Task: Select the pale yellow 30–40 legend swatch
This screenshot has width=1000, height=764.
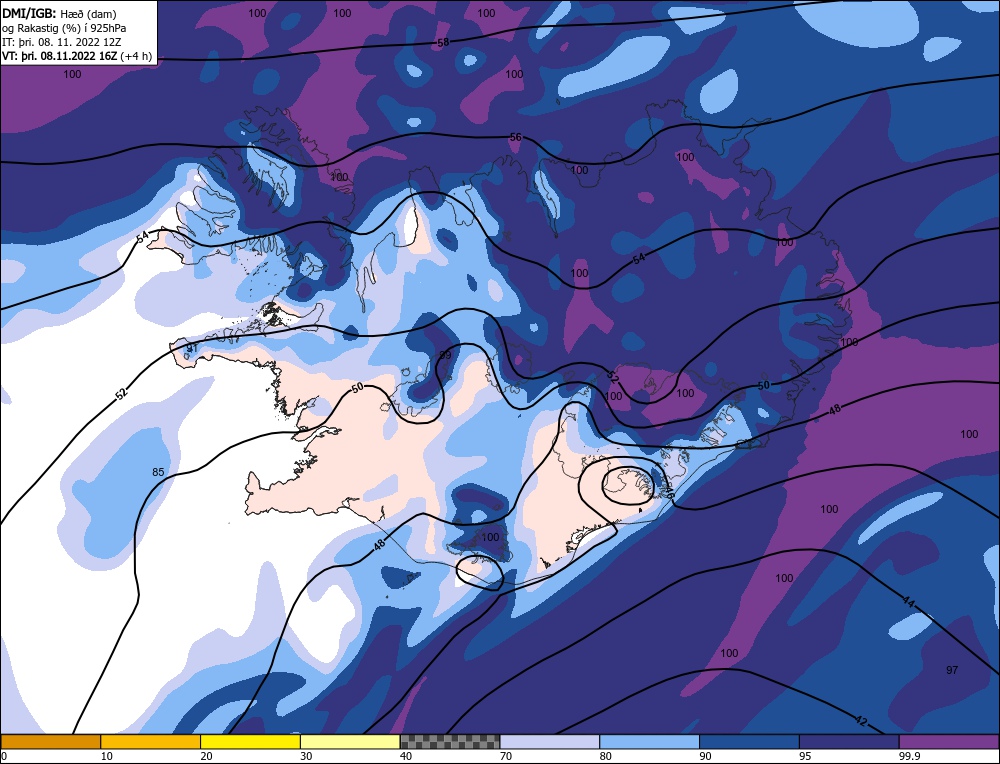Action: tap(350, 741)
